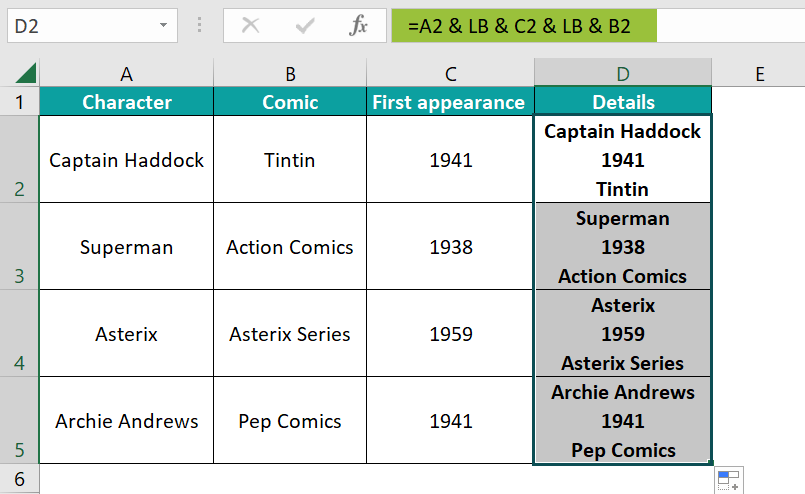
Task: Click the Name Box showing D2
Action: pyautogui.click(x=92, y=25)
